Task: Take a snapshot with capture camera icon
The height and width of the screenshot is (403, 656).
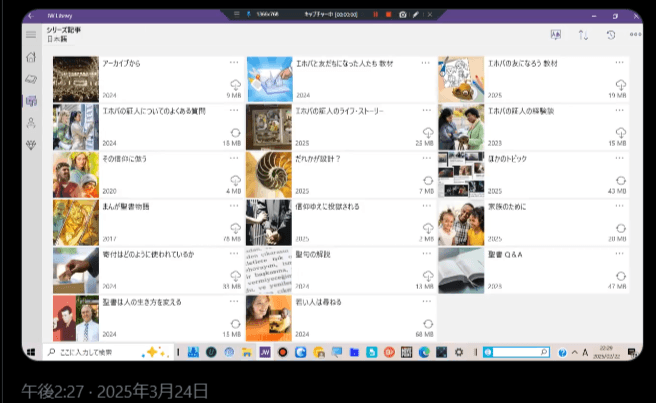Action: click(402, 15)
